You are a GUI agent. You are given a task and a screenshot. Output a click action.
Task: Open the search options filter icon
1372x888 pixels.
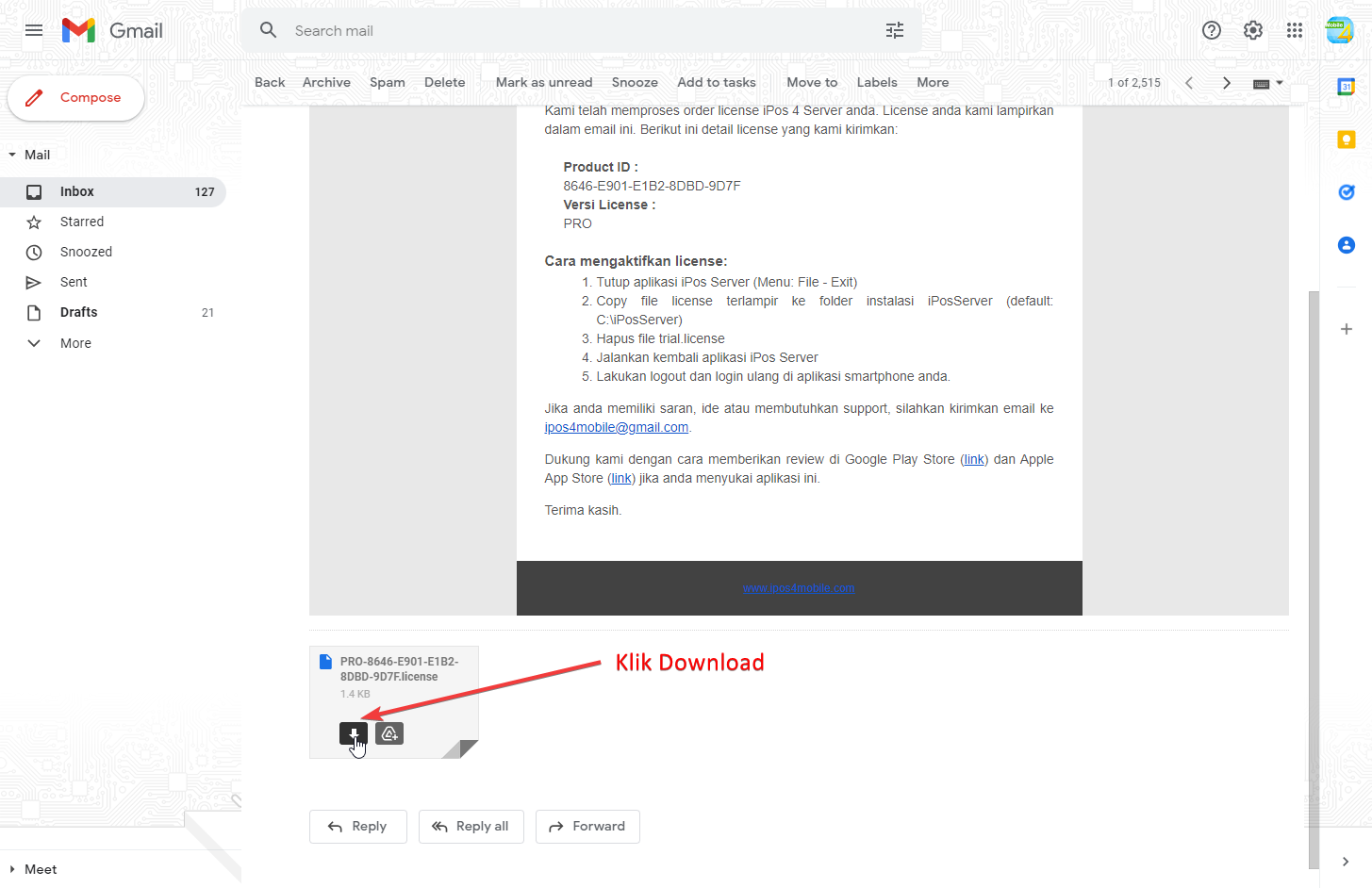(895, 30)
